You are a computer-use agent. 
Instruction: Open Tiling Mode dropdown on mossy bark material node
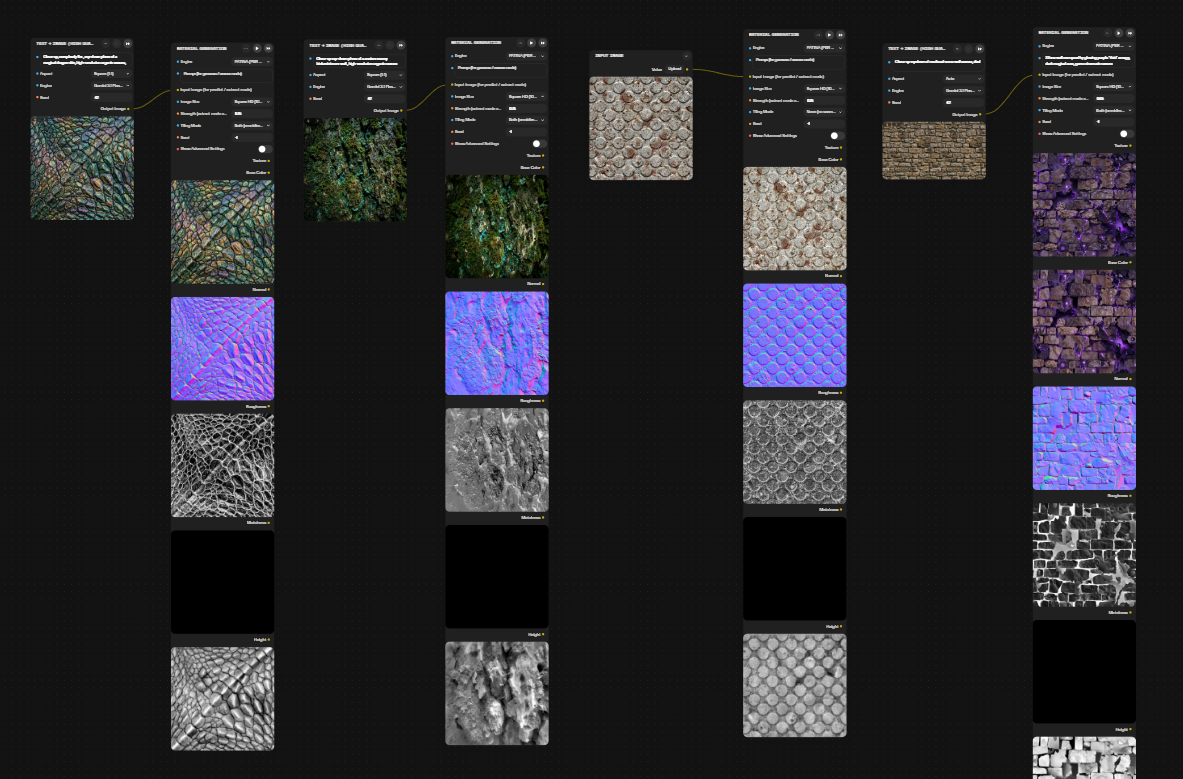tap(526, 120)
